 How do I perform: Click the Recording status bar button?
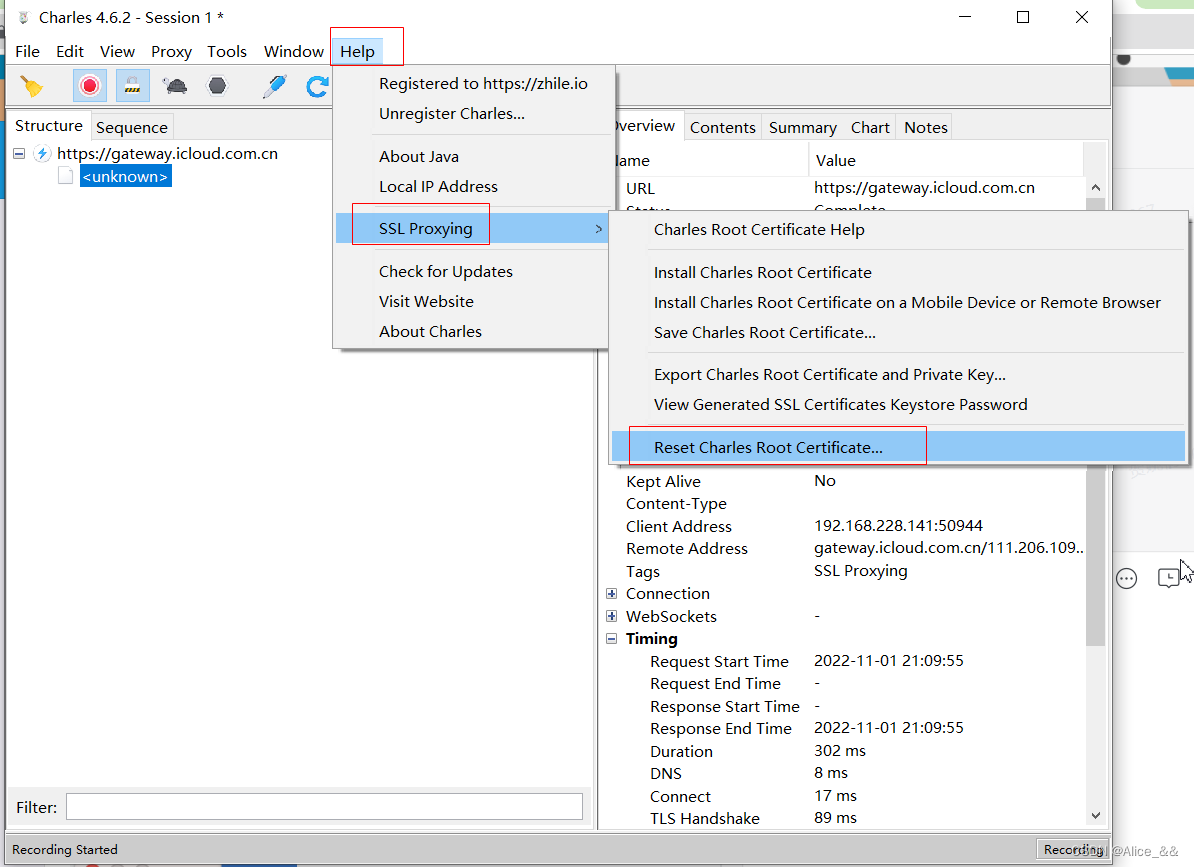[1072, 849]
